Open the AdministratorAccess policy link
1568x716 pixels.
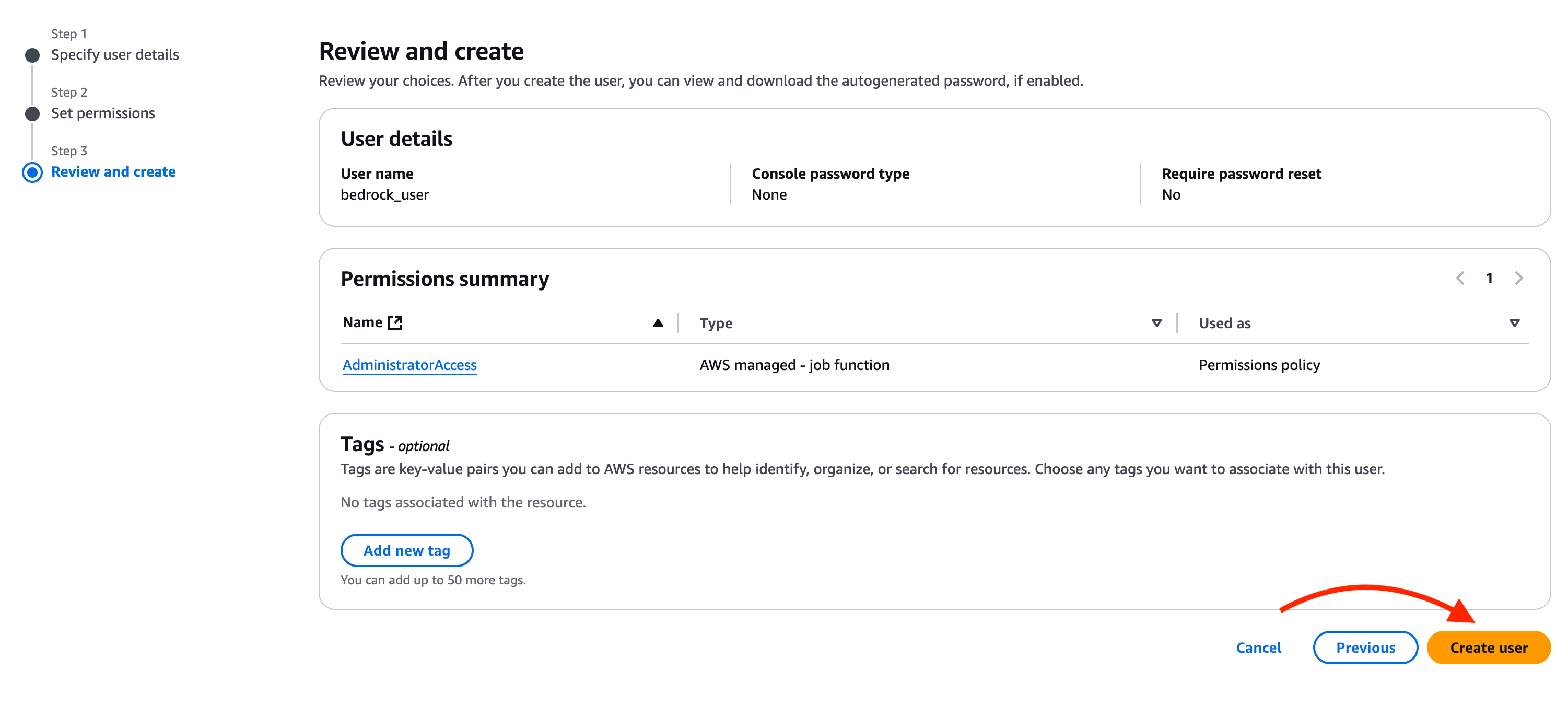tap(409, 365)
